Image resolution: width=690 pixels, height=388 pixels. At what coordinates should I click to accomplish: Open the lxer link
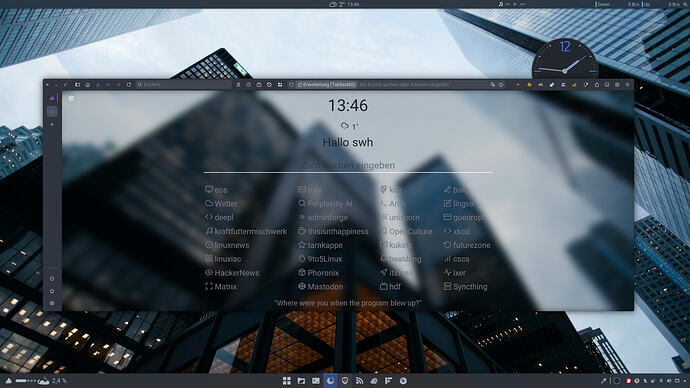coord(455,273)
